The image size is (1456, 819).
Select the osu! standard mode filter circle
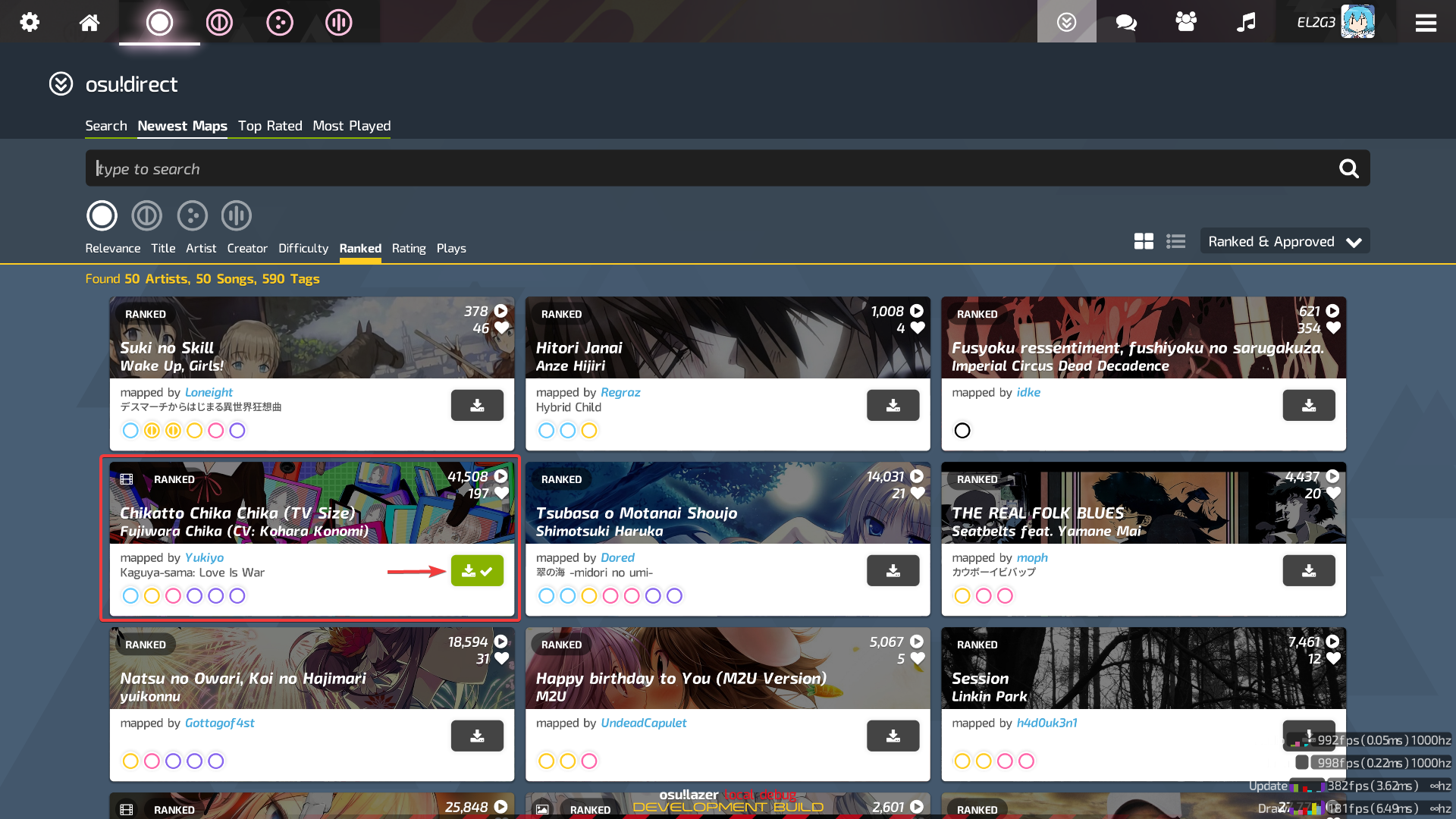coord(102,215)
